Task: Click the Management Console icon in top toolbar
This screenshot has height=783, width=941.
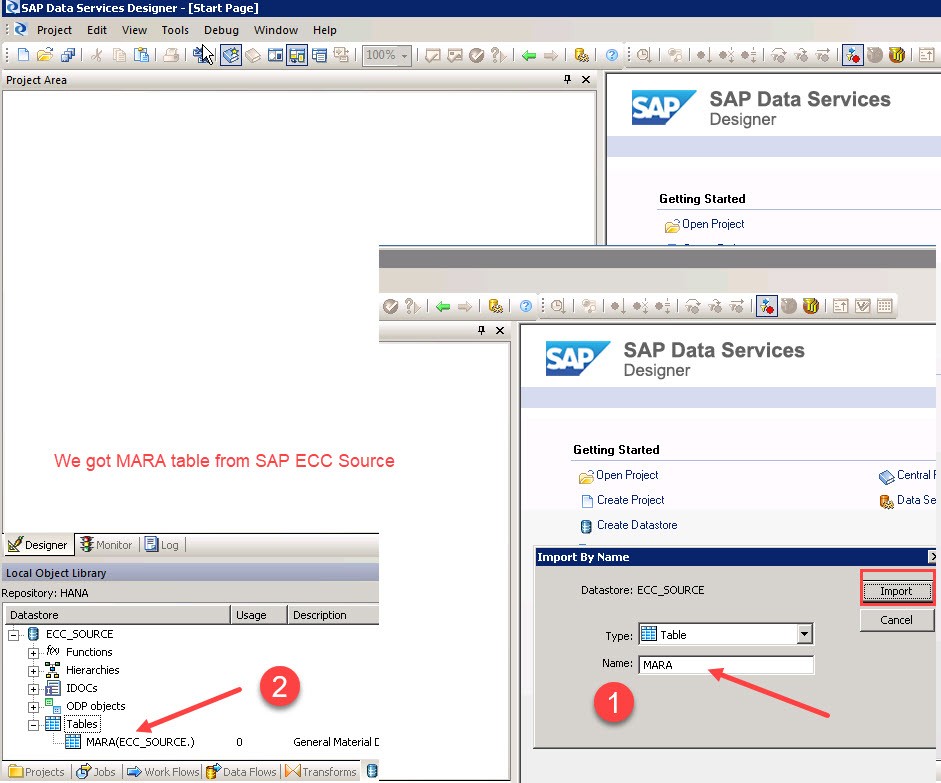Action: pos(581,55)
